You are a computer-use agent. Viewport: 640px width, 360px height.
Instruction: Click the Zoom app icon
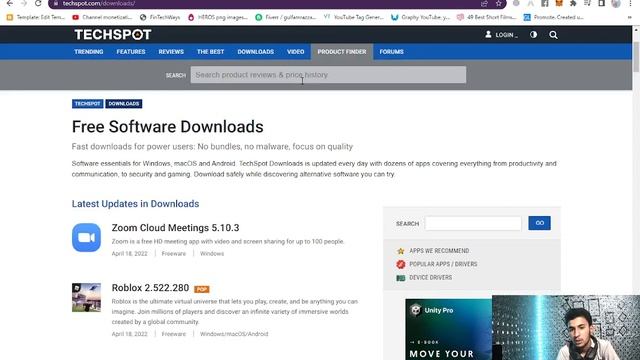tap(86, 238)
